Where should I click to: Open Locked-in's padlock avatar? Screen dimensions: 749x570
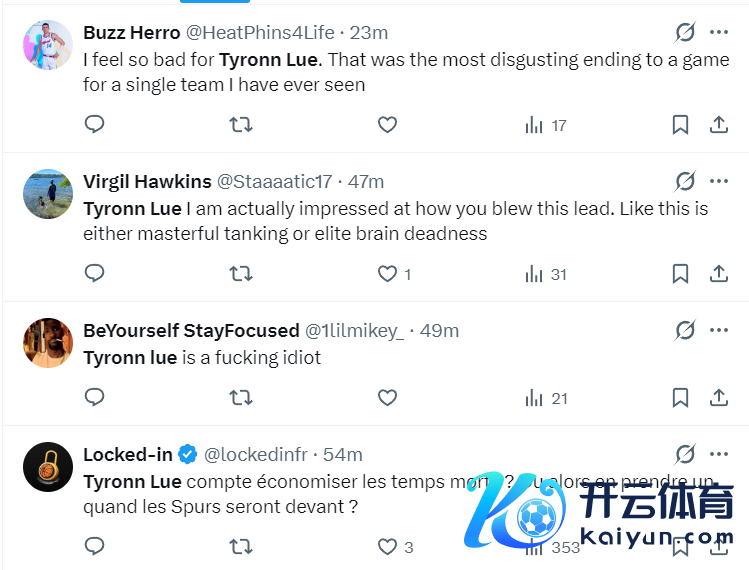tap(48, 467)
